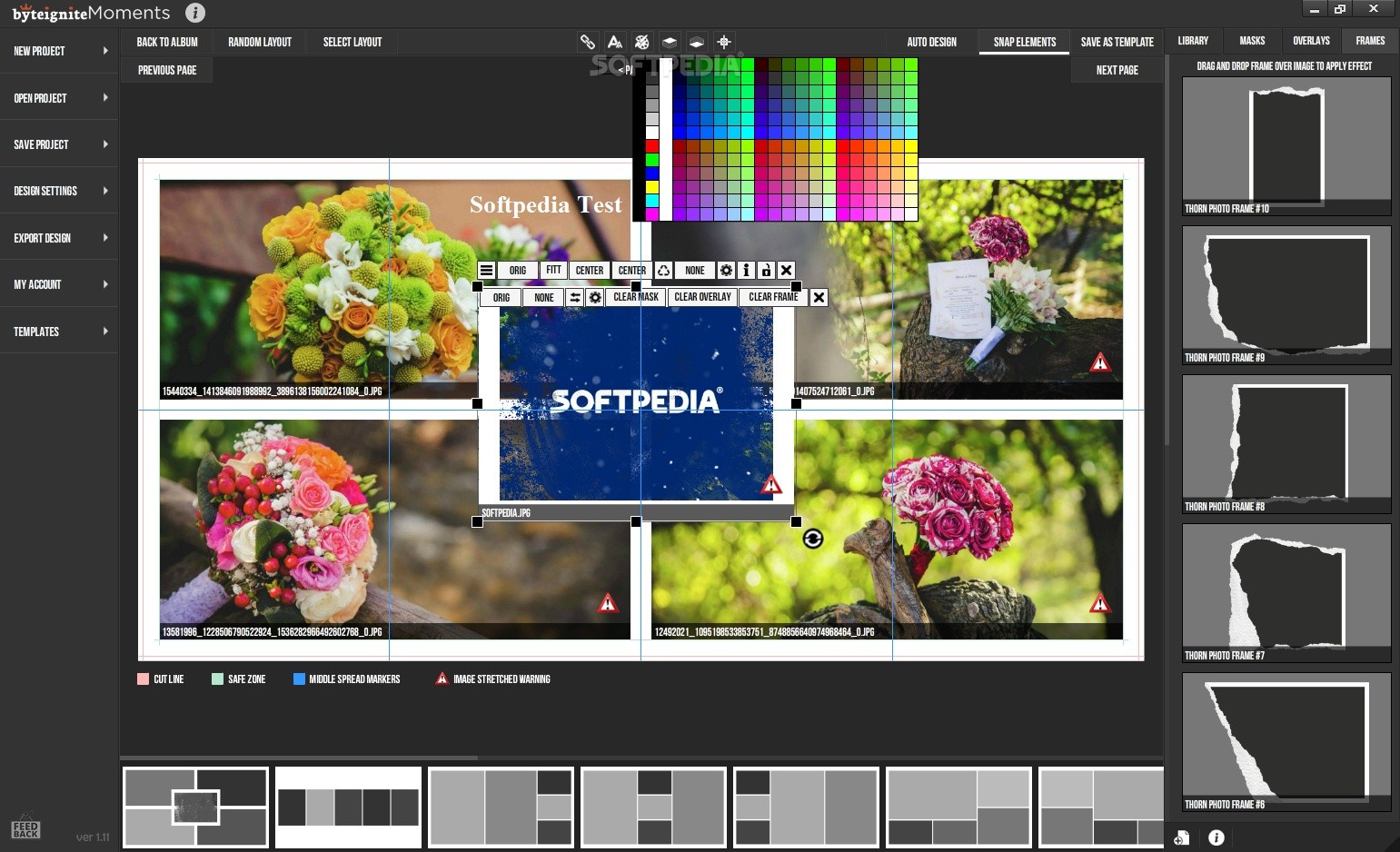Select layout thumbnail with centered overlapping photo
The height and width of the screenshot is (852, 1400).
195,807
